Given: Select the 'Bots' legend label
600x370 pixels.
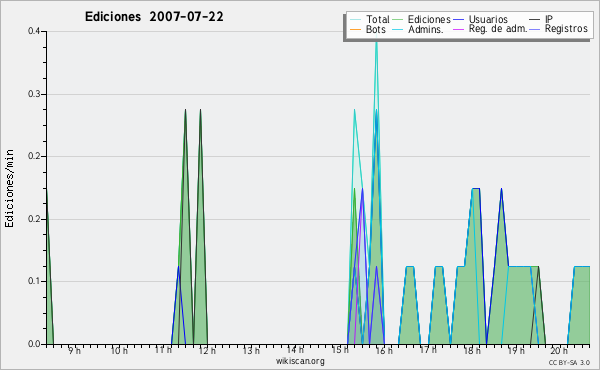Looking at the screenshot, I should coord(376,29).
